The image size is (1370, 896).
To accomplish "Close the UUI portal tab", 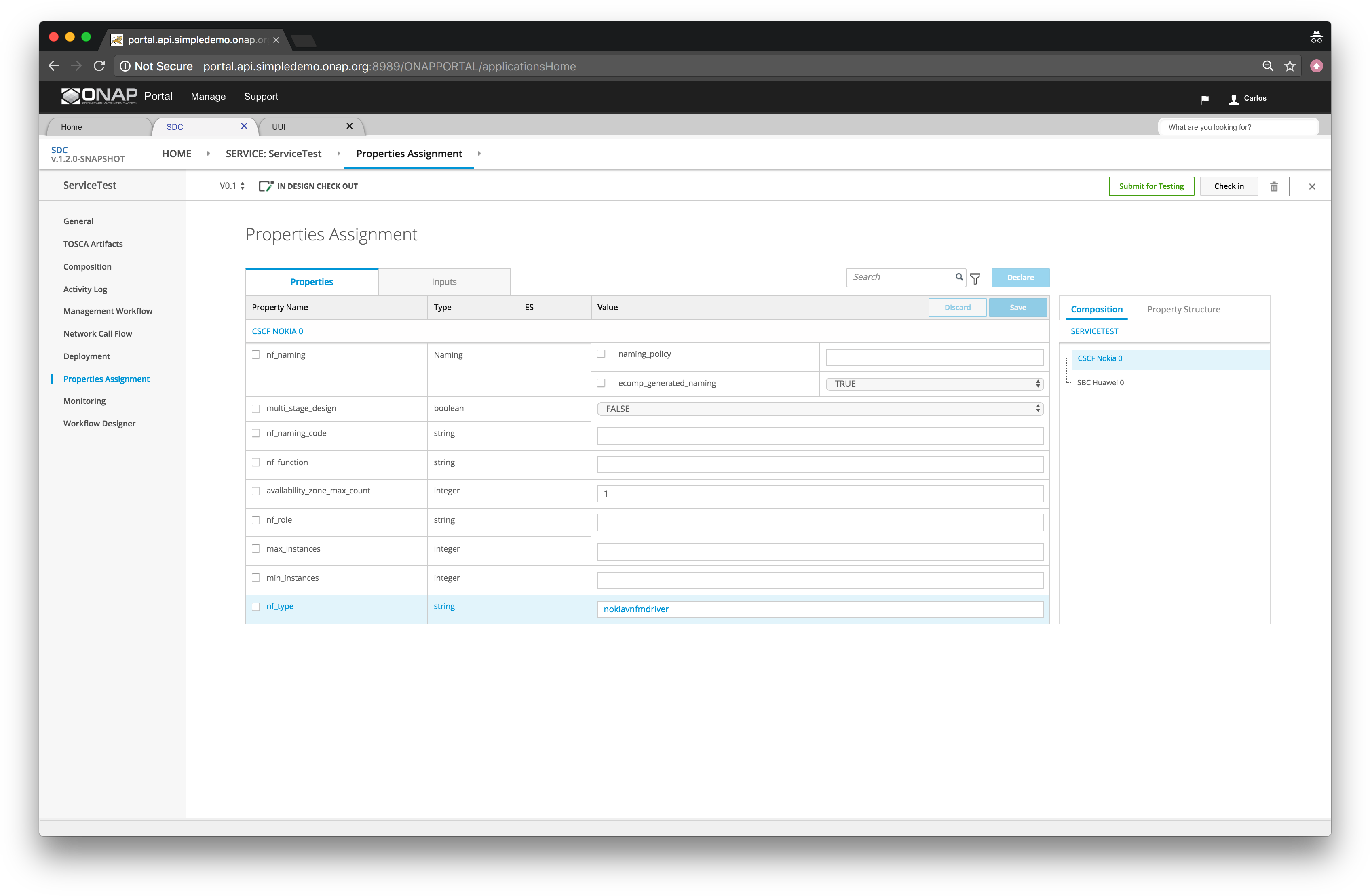I will pos(349,126).
